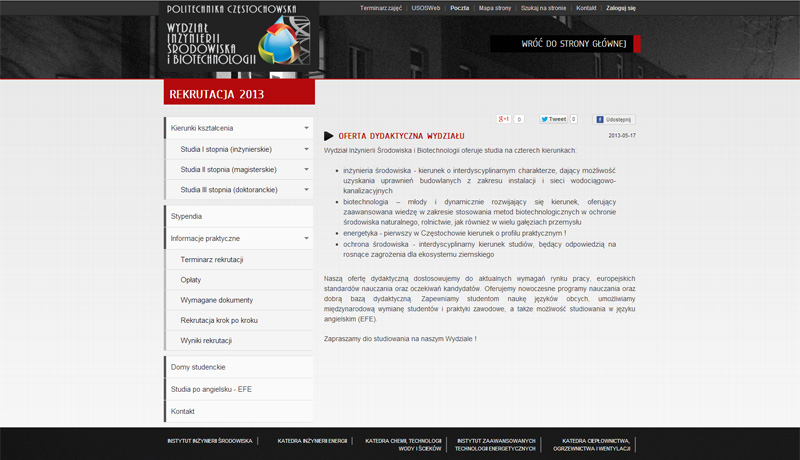
Task: Open USOSWeb link in top navigation
Action: click(x=426, y=8)
